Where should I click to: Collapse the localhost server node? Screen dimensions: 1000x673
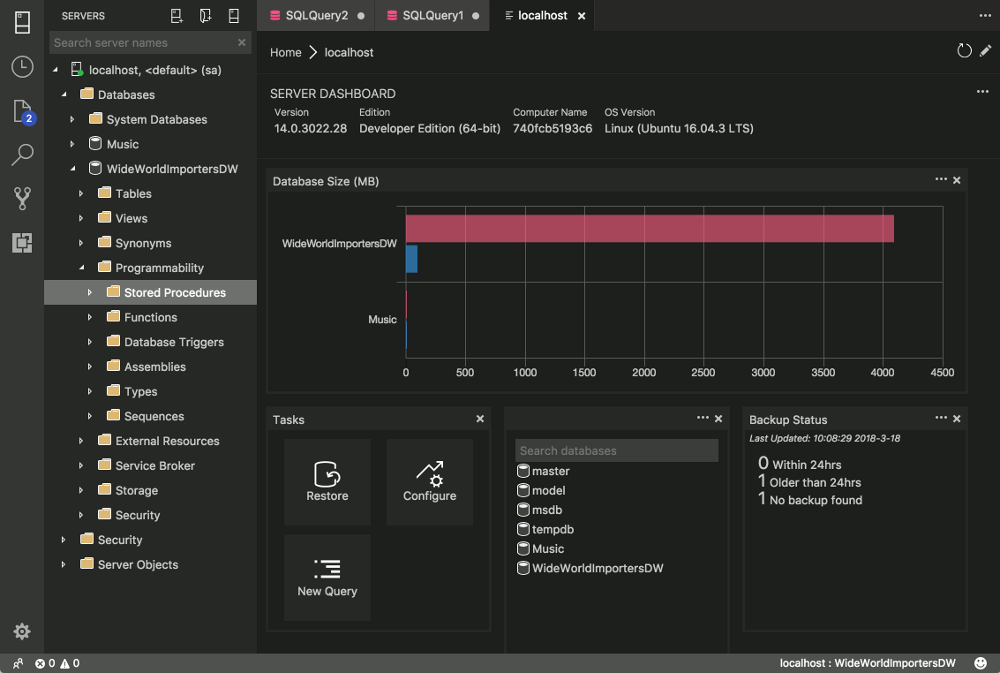[x=55, y=70]
